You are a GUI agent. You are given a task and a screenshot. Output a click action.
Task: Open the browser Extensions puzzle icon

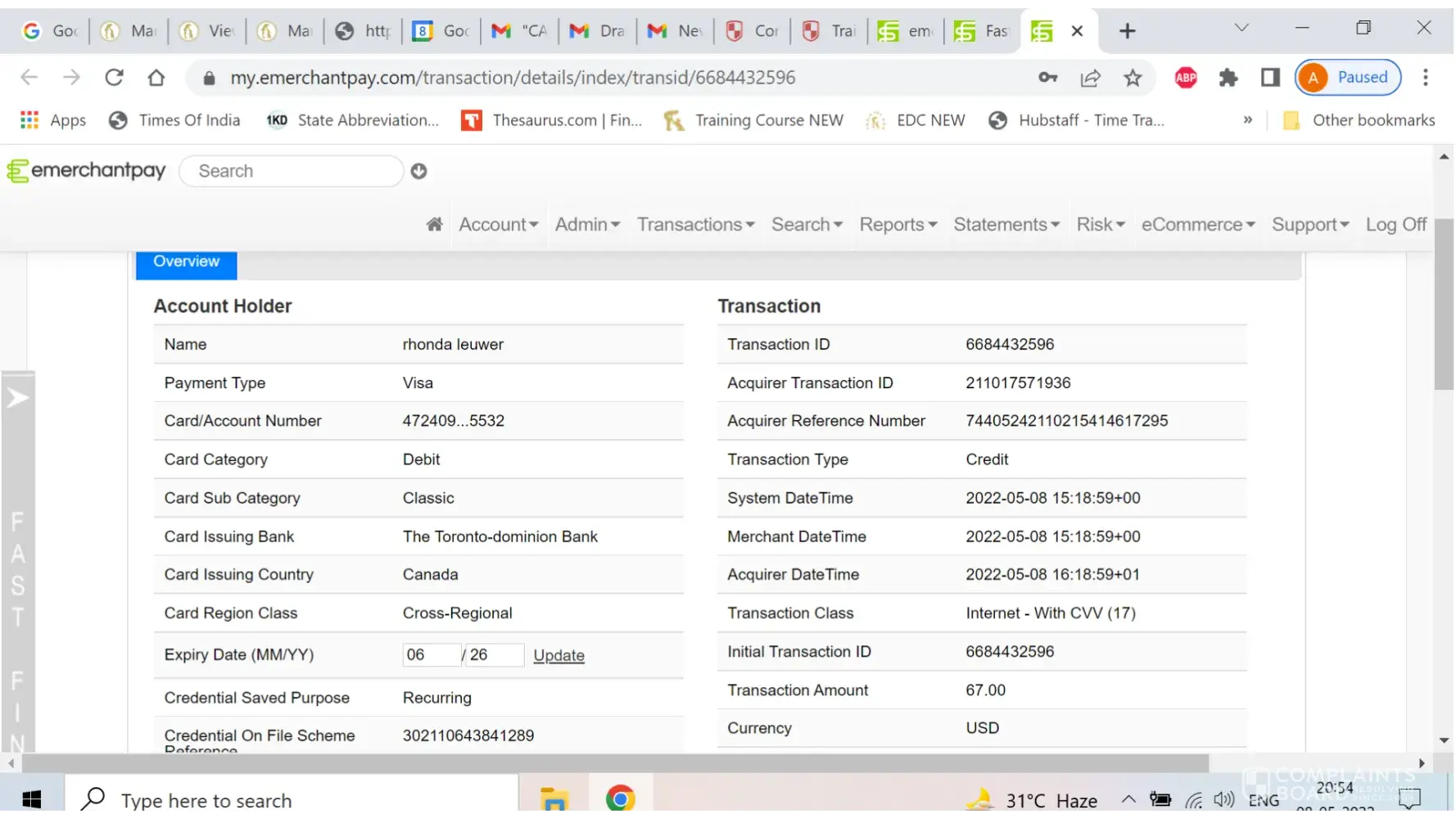click(x=1228, y=78)
